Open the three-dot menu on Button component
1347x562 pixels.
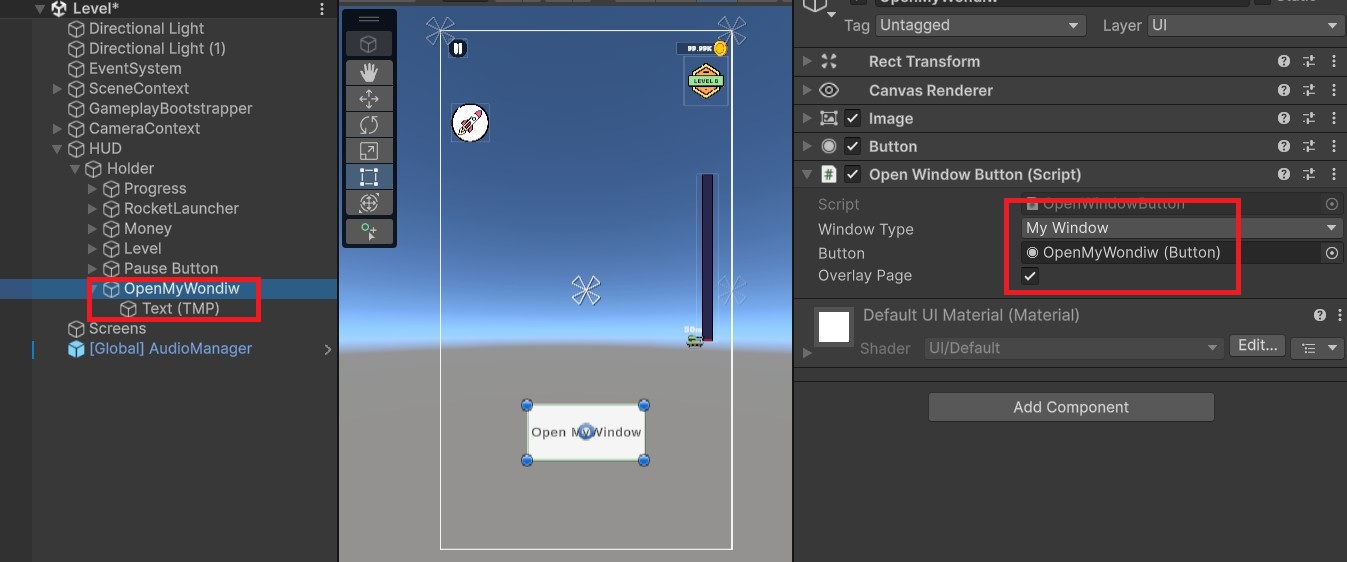(1333, 146)
